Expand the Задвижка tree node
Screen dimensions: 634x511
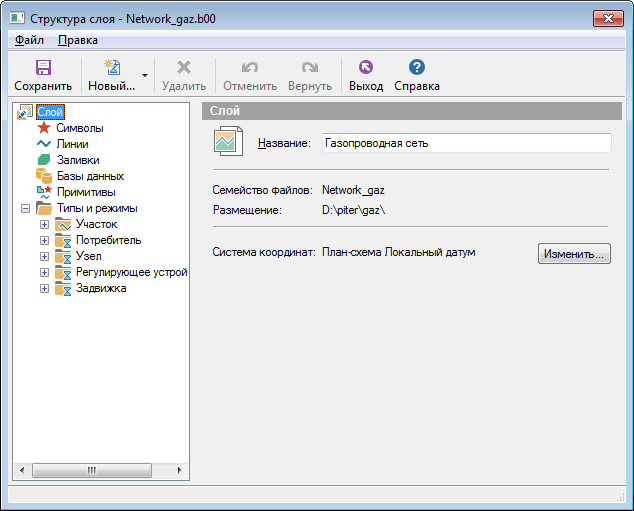click(x=44, y=288)
